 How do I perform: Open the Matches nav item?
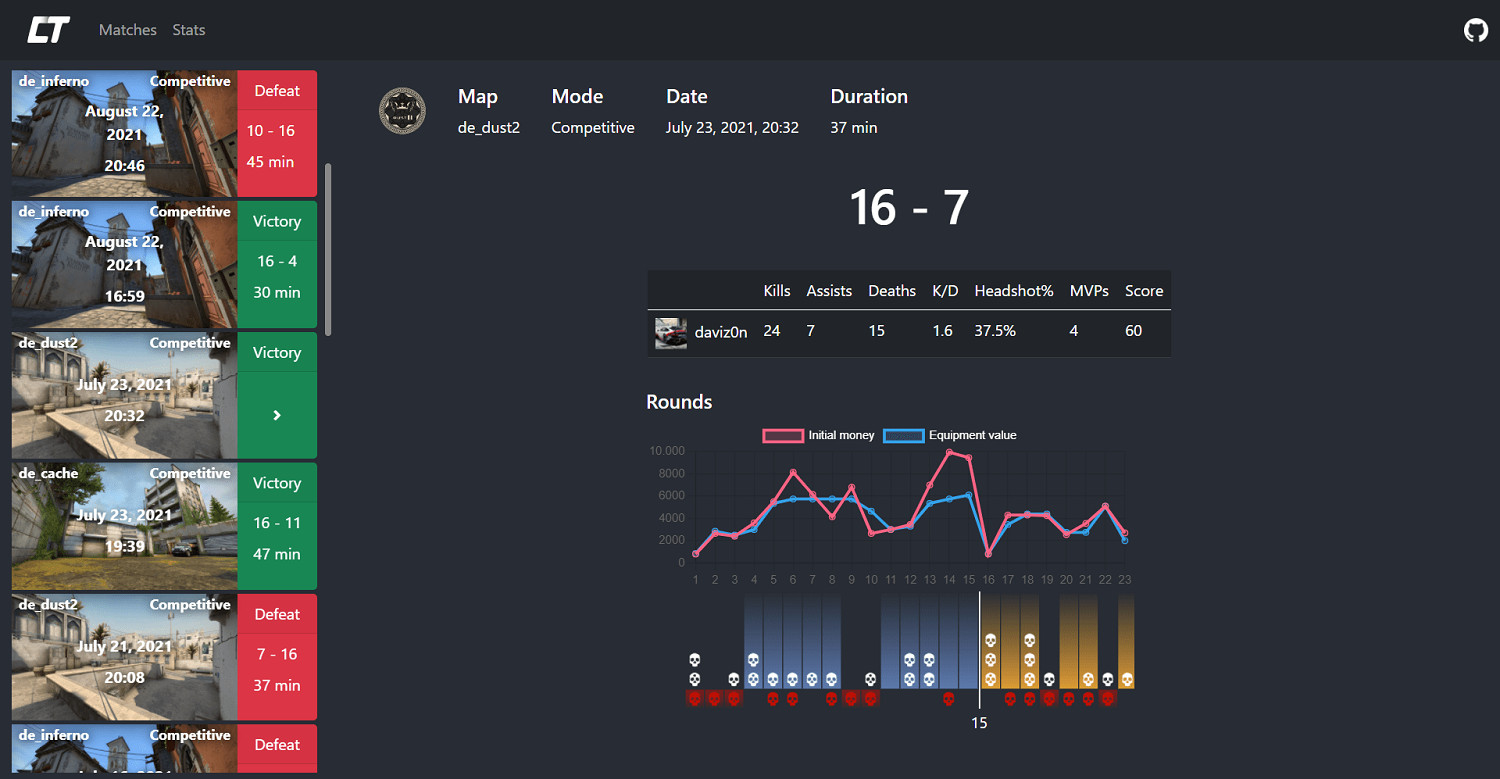click(128, 30)
